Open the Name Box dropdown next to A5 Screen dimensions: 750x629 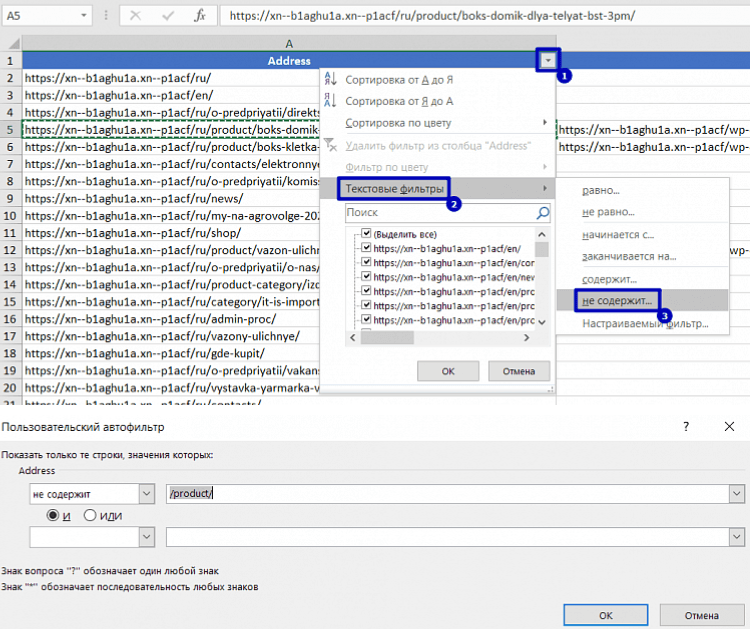click(95, 16)
